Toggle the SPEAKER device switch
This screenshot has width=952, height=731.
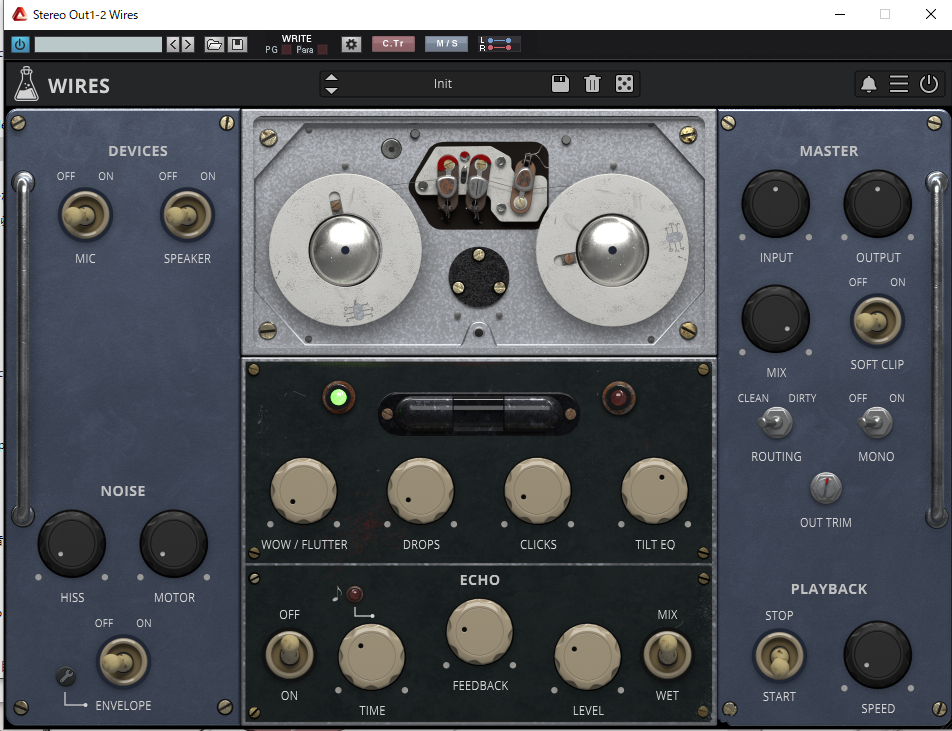pyautogui.click(x=187, y=215)
